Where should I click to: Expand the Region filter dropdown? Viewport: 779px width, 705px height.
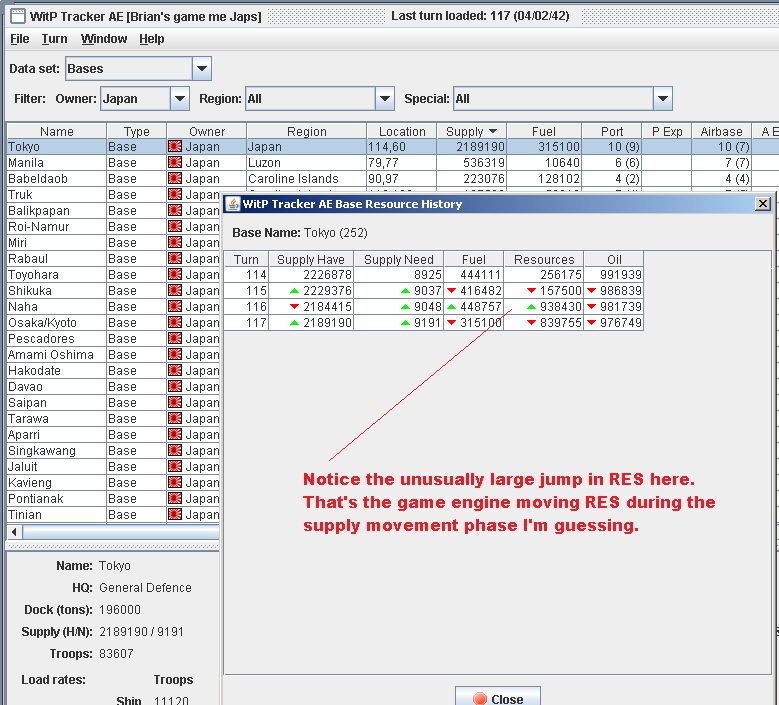coord(385,98)
